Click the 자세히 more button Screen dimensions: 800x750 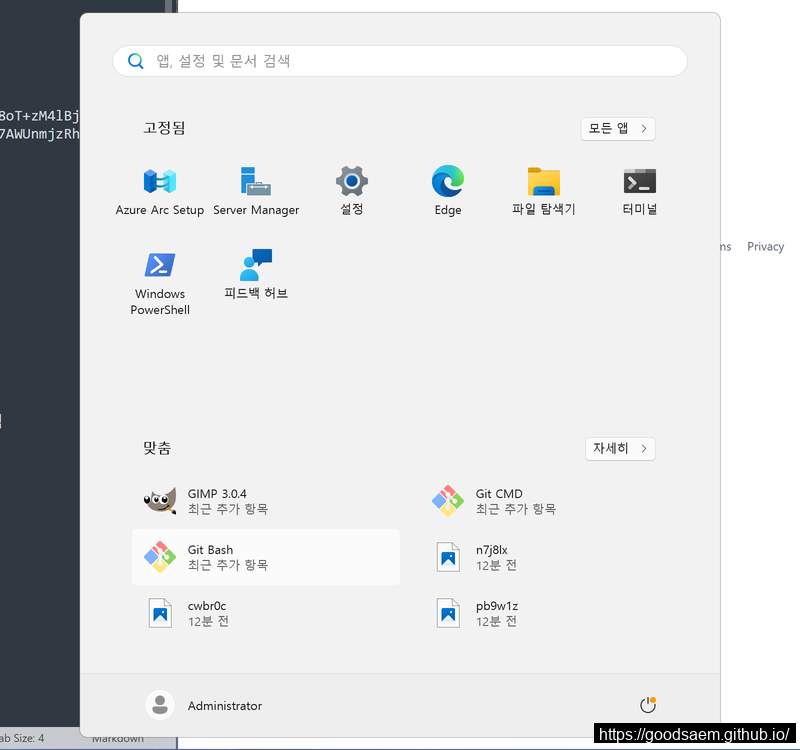point(620,448)
